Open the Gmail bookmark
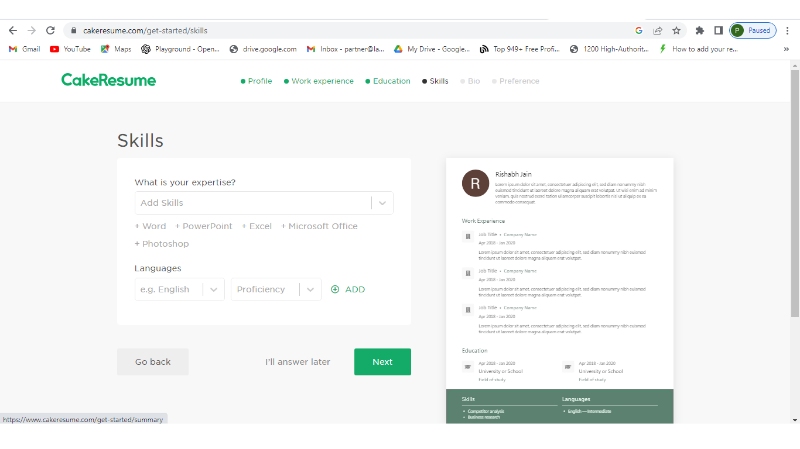The width and height of the screenshot is (800, 449). coord(24,48)
